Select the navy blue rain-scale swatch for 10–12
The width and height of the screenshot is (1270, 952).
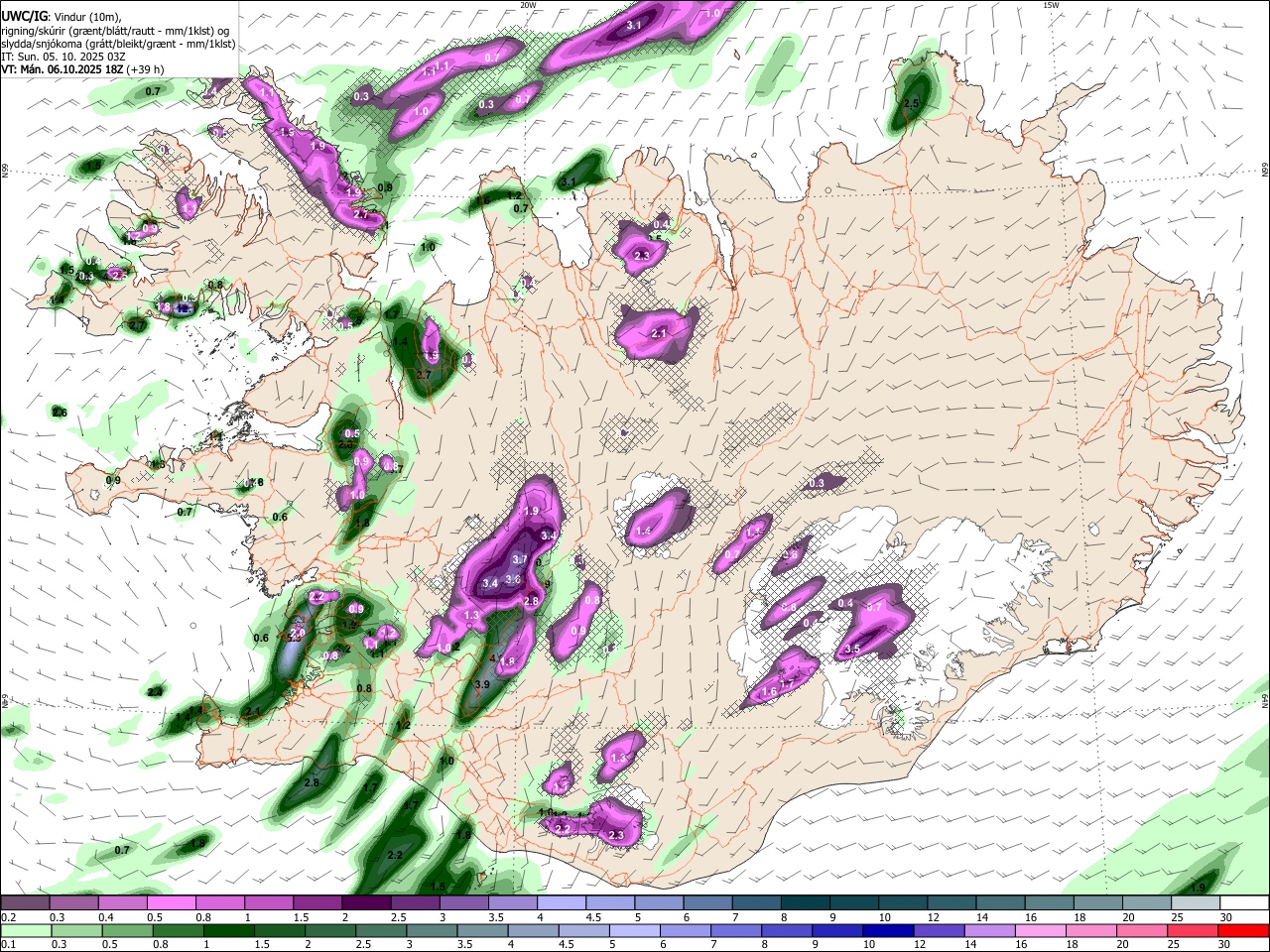[888, 931]
